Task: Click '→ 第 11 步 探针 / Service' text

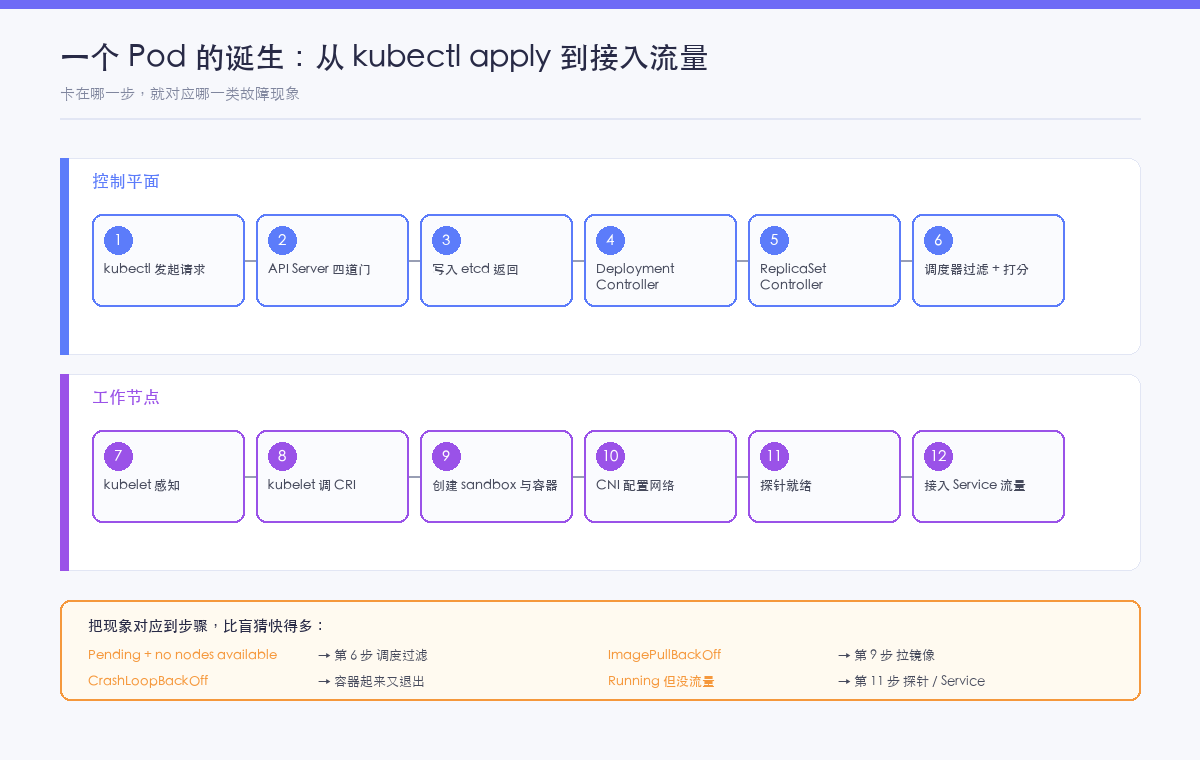Action: coord(912,681)
